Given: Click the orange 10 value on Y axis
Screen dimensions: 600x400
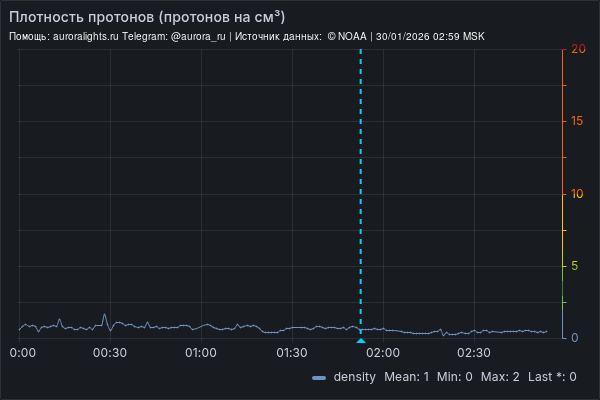Looking at the screenshot, I should pos(577,193).
